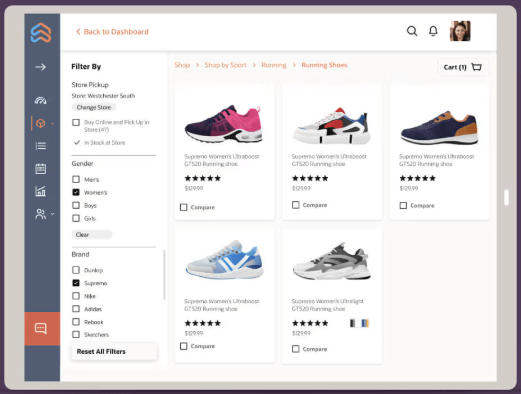Viewport: 521px width, 394px height.
Task: Open the user profile avatar
Action: tap(460, 31)
